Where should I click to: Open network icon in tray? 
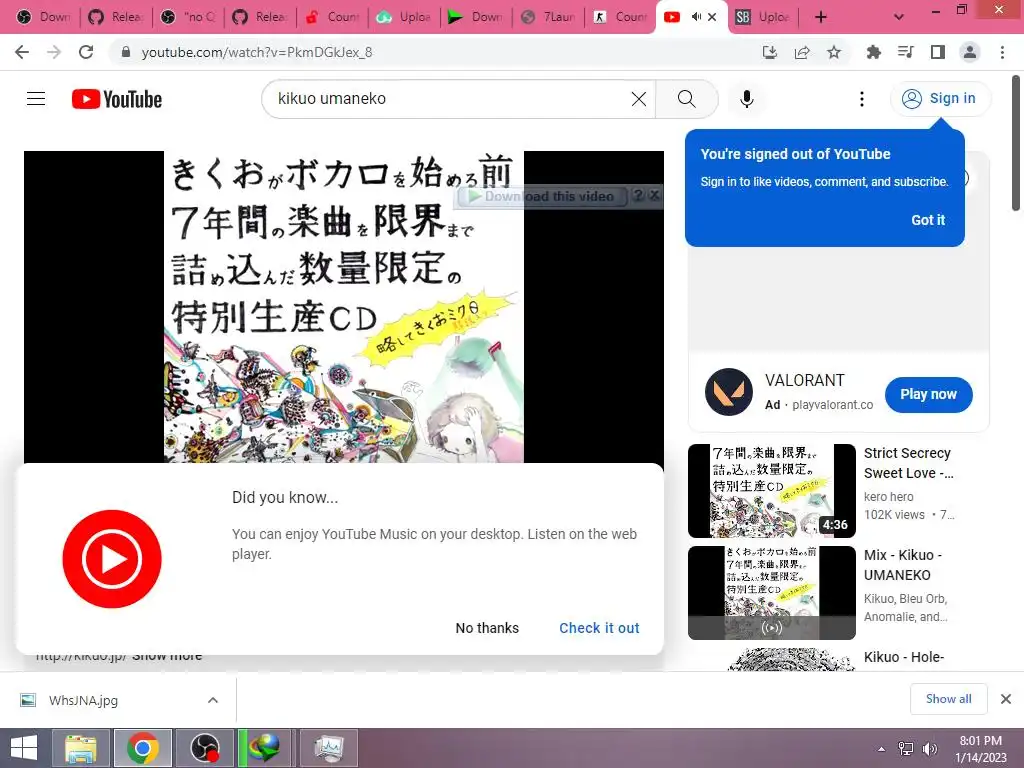pyautogui.click(x=906, y=748)
